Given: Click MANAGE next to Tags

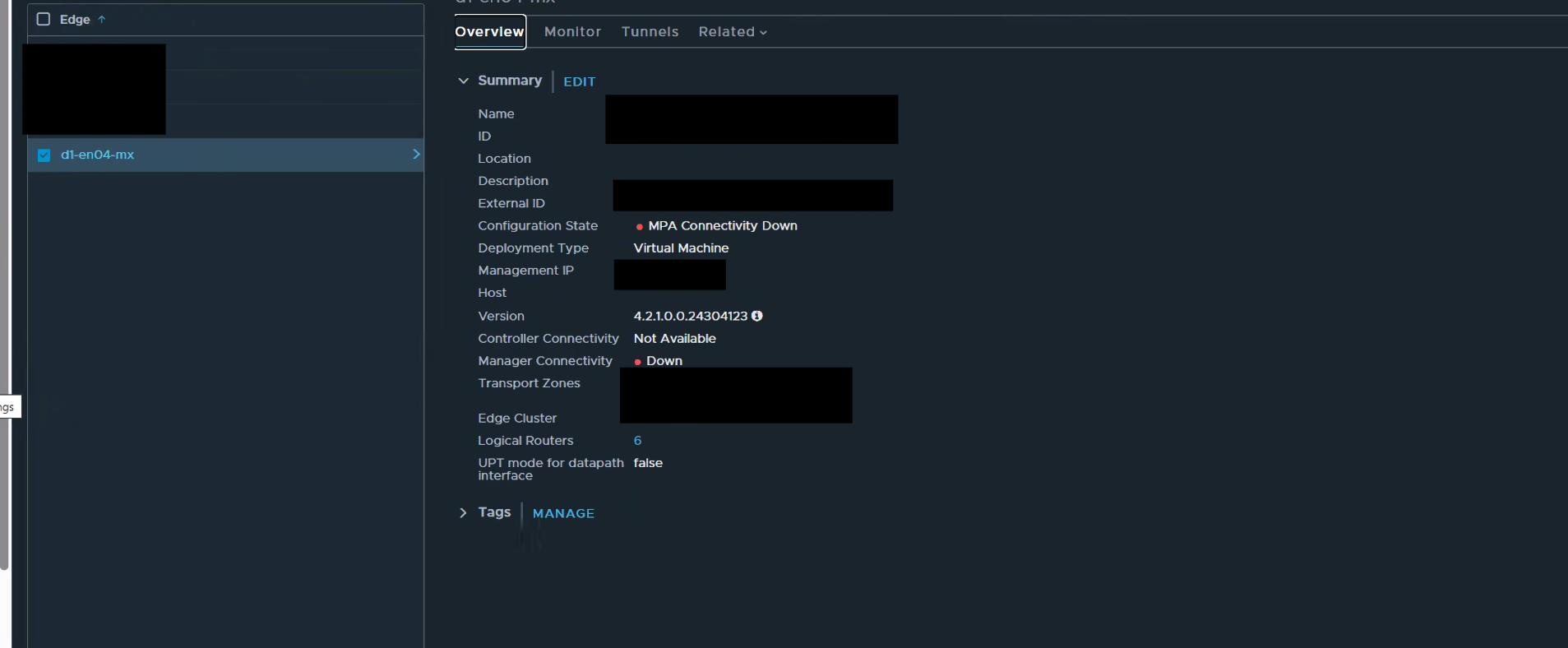Looking at the screenshot, I should coord(563,513).
